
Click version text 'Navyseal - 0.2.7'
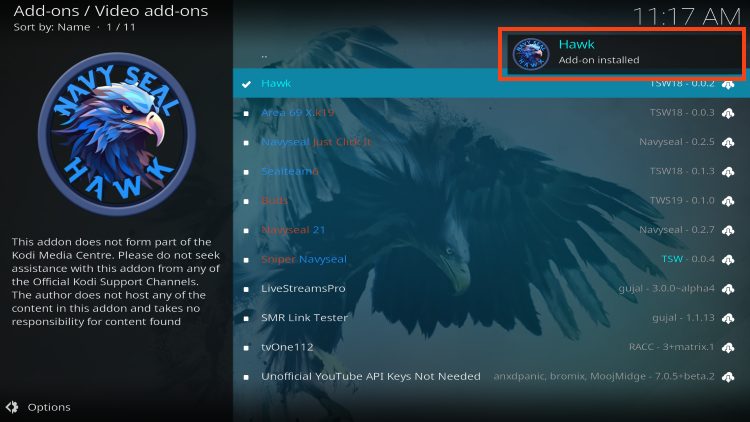click(x=677, y=230)
